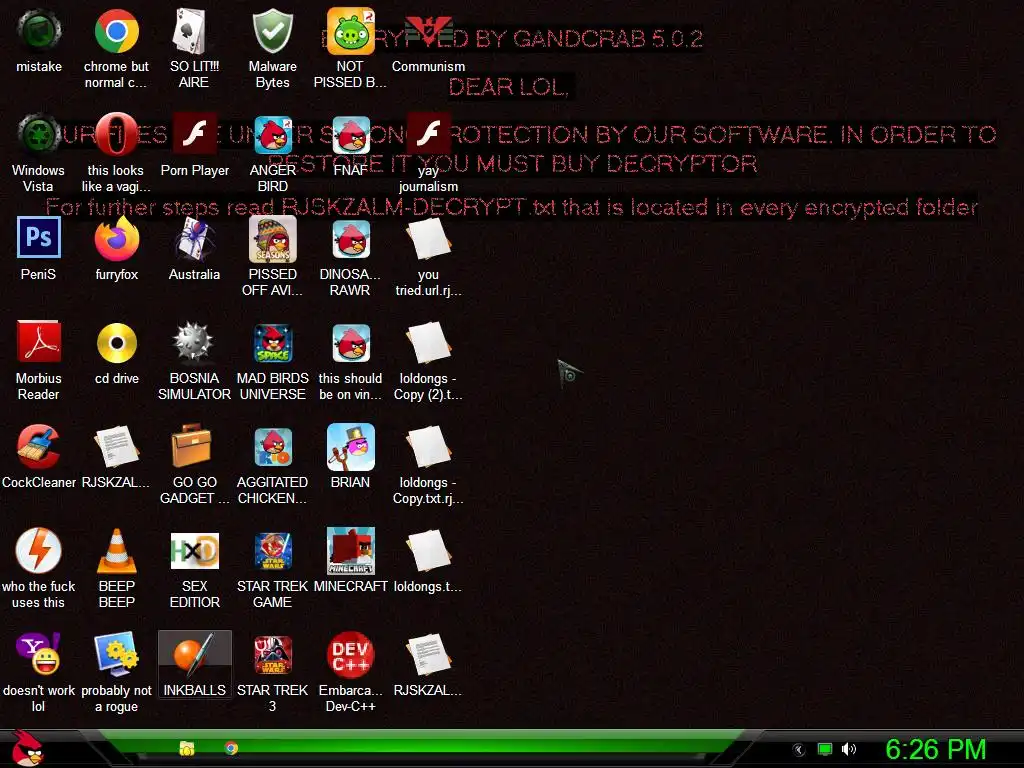
Task: Select the 'loldongs - Copy (2).t...' file
Action: coord(428,343)
